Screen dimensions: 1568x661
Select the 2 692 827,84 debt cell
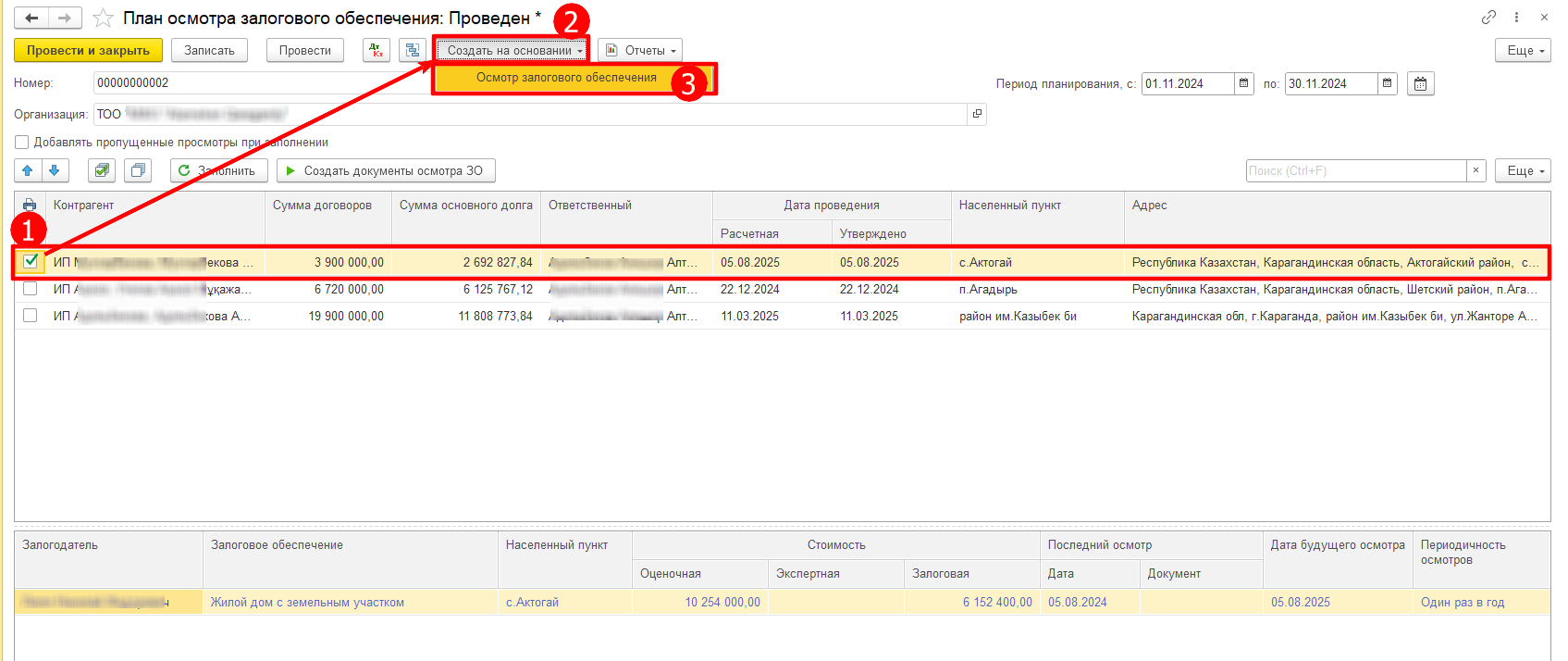coord(466,262)
